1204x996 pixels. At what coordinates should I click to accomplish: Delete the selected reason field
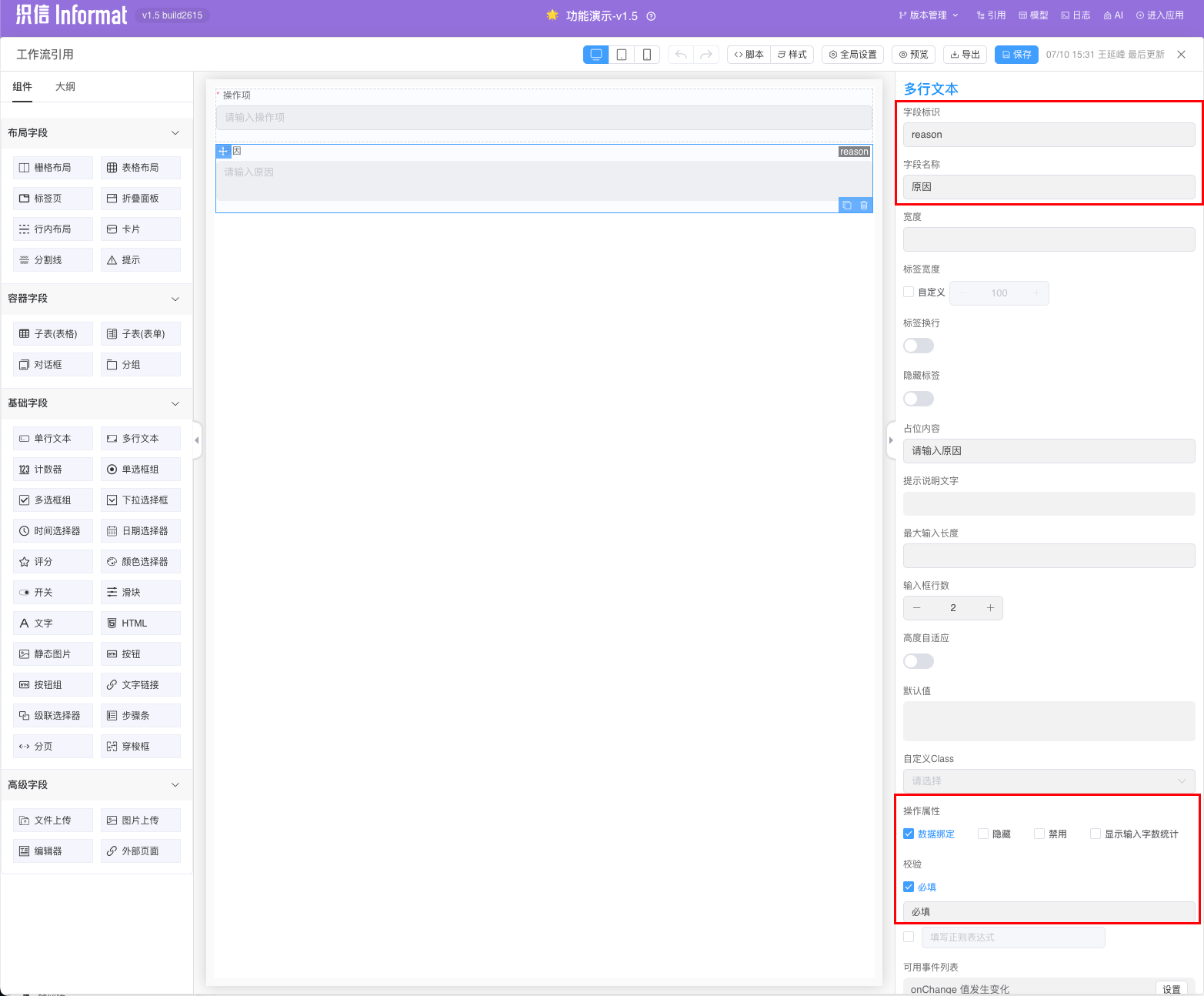click(864, 206)
